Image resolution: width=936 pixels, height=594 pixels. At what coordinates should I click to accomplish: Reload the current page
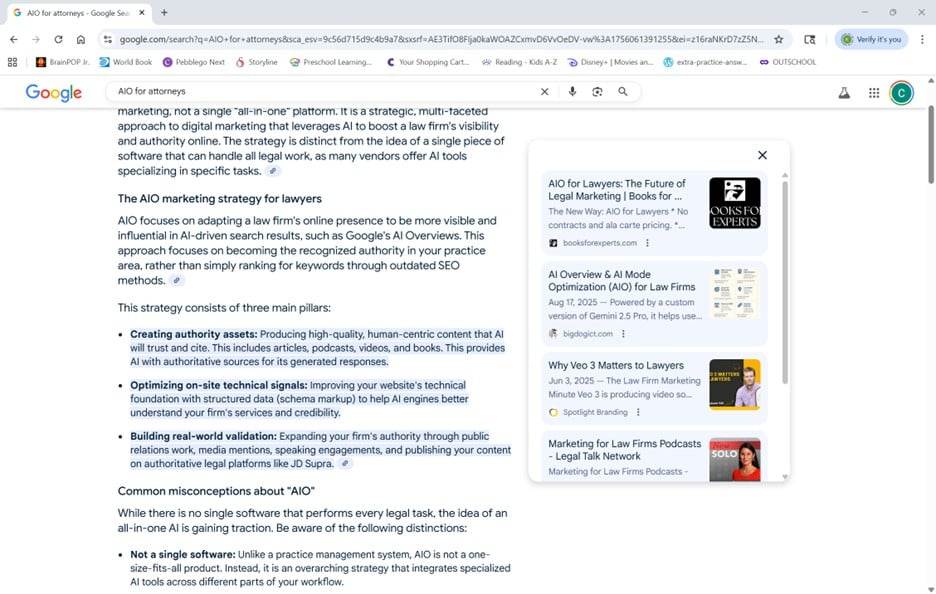(x=58, y=39)
